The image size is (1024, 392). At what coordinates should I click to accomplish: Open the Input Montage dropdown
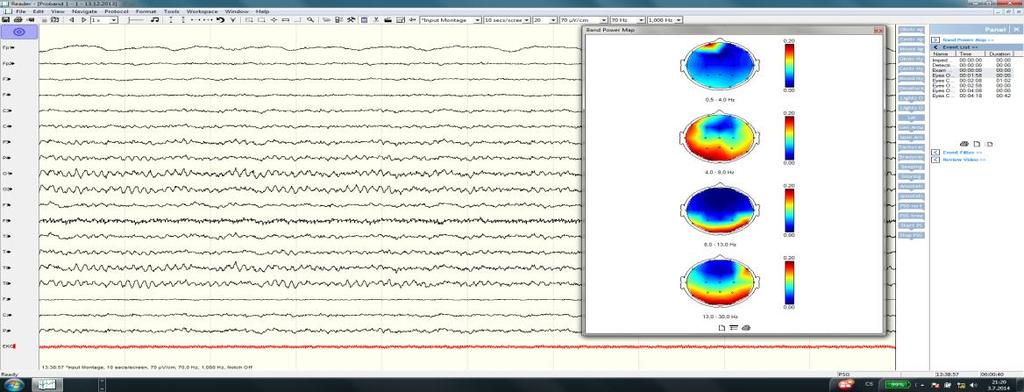[x=451, y=20]
